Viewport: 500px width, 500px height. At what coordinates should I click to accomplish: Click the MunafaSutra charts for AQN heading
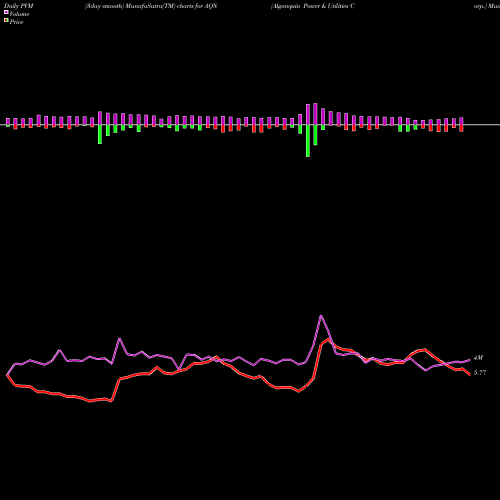point(151,6)
